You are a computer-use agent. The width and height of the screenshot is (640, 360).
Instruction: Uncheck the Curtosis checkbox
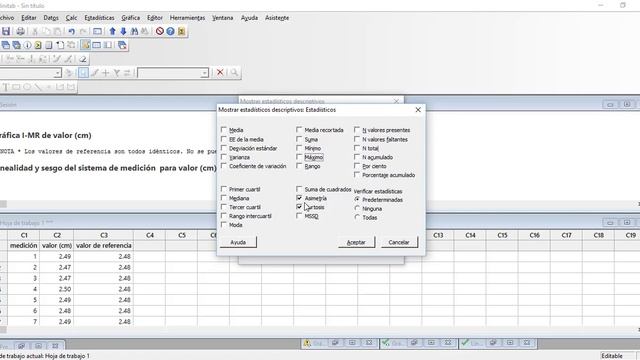click(299, 207)
